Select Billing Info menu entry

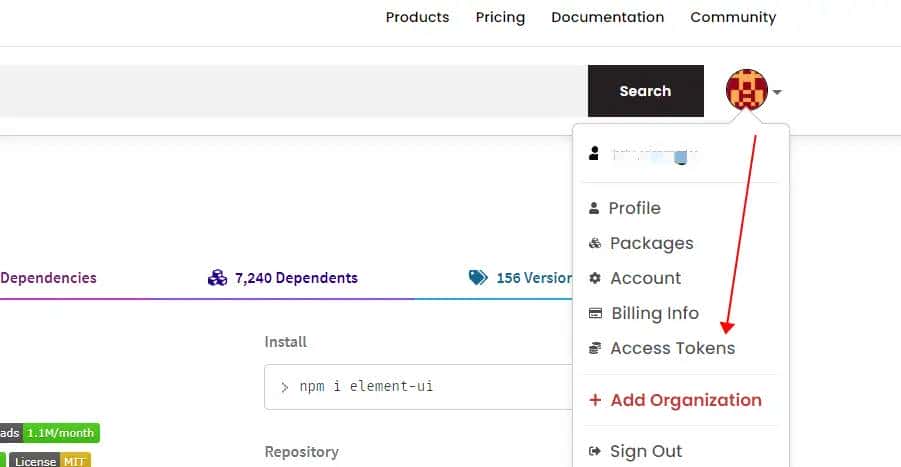point(654,313)
